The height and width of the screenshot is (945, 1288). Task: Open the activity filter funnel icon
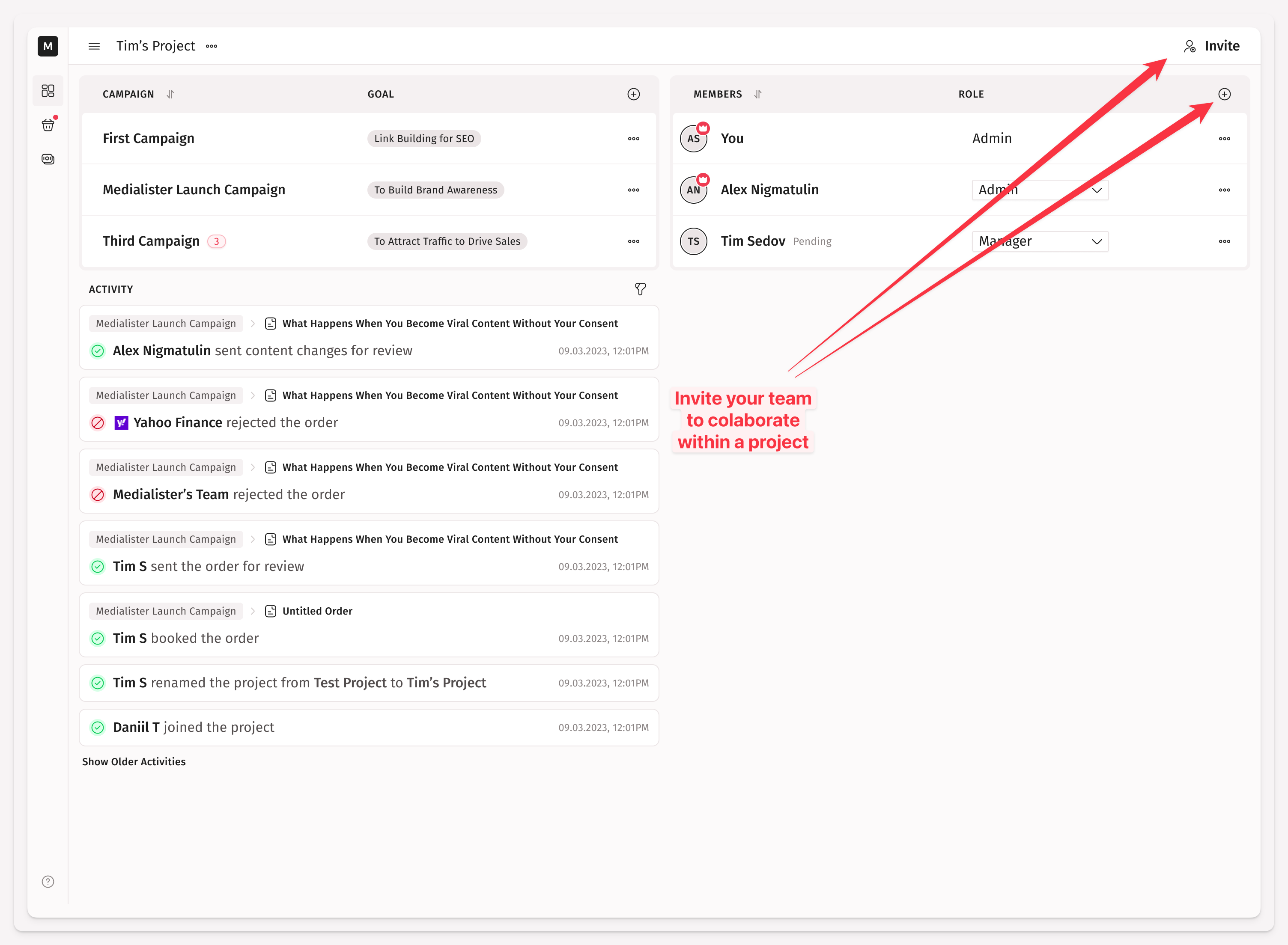tap(640, 289)
